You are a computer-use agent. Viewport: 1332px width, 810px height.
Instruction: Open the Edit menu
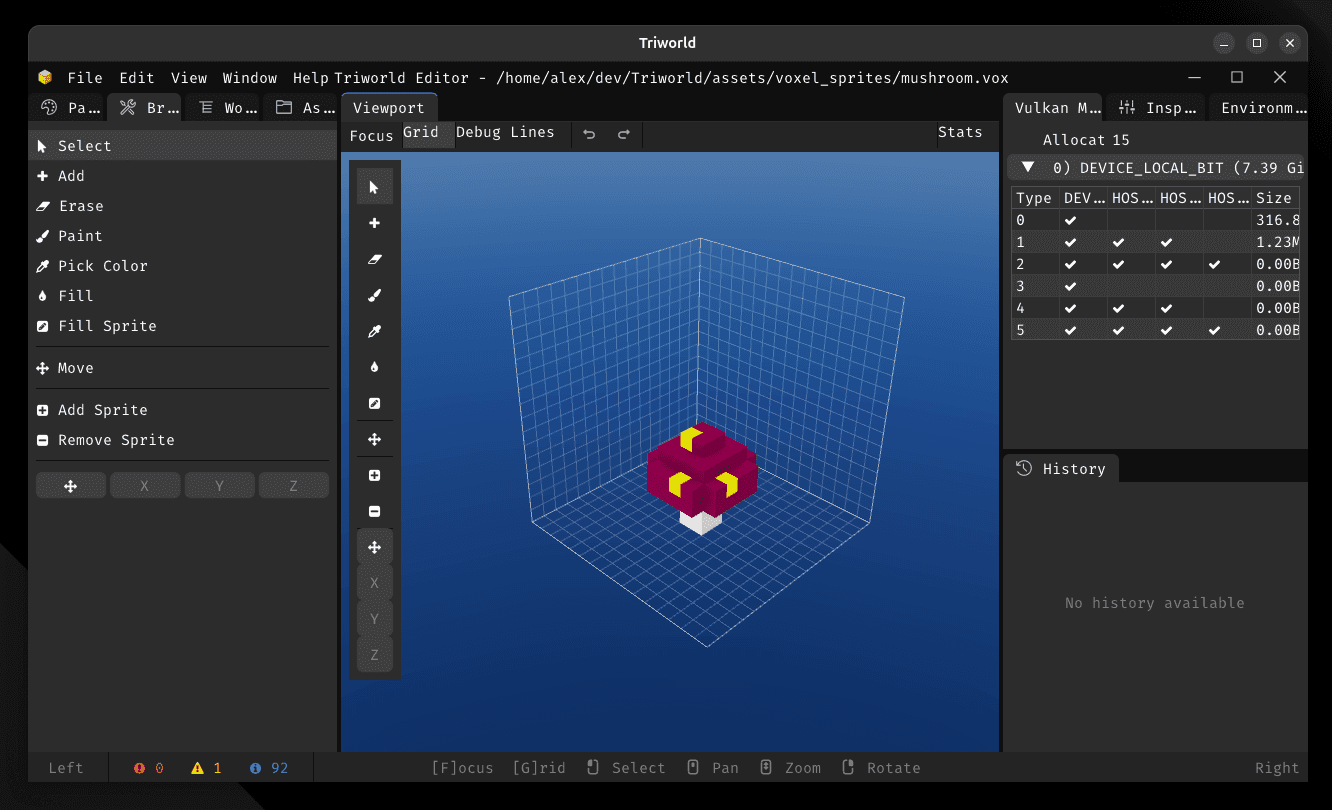click(136, 77)
